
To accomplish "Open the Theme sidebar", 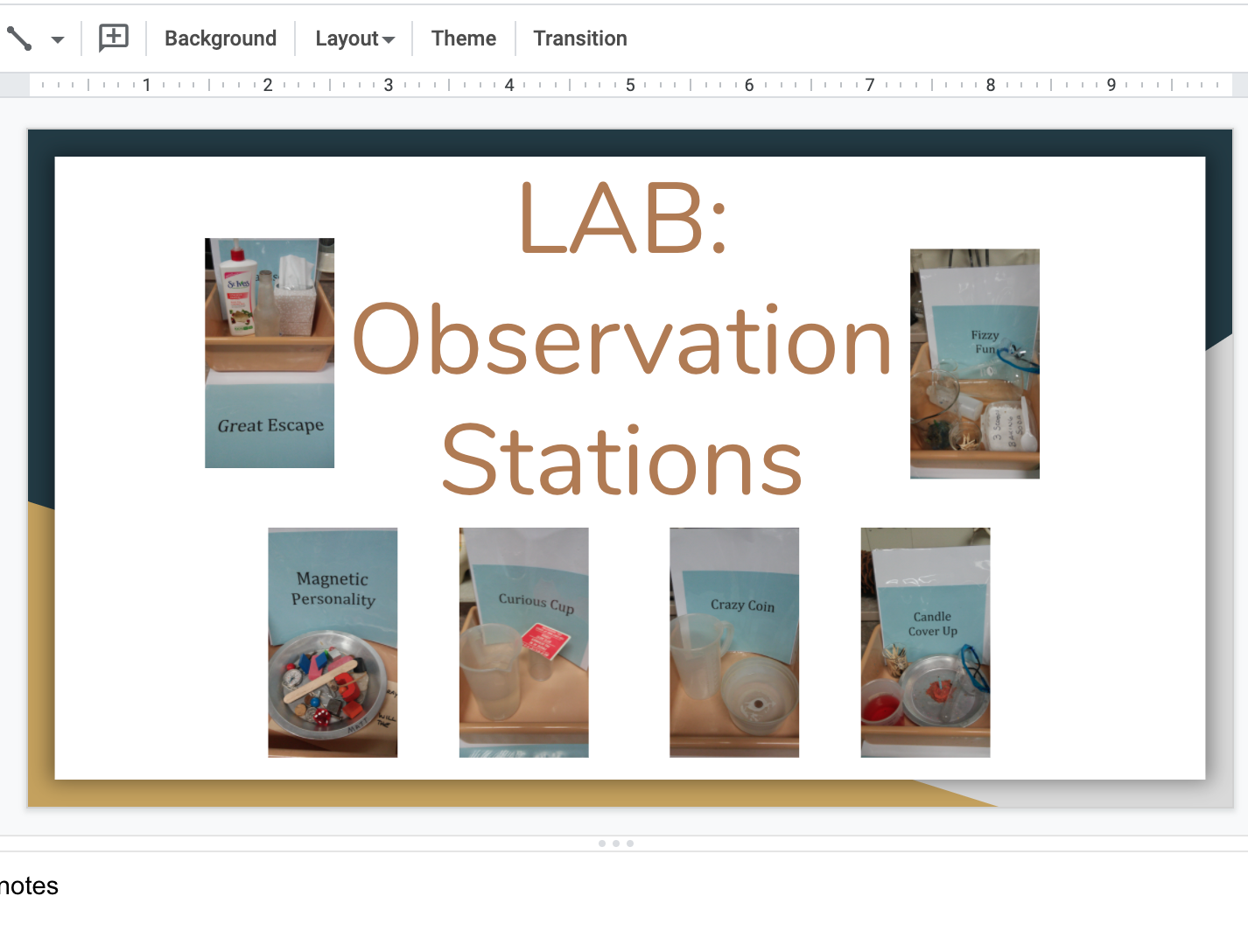I will pyautogui.click(x=463, y=38).
